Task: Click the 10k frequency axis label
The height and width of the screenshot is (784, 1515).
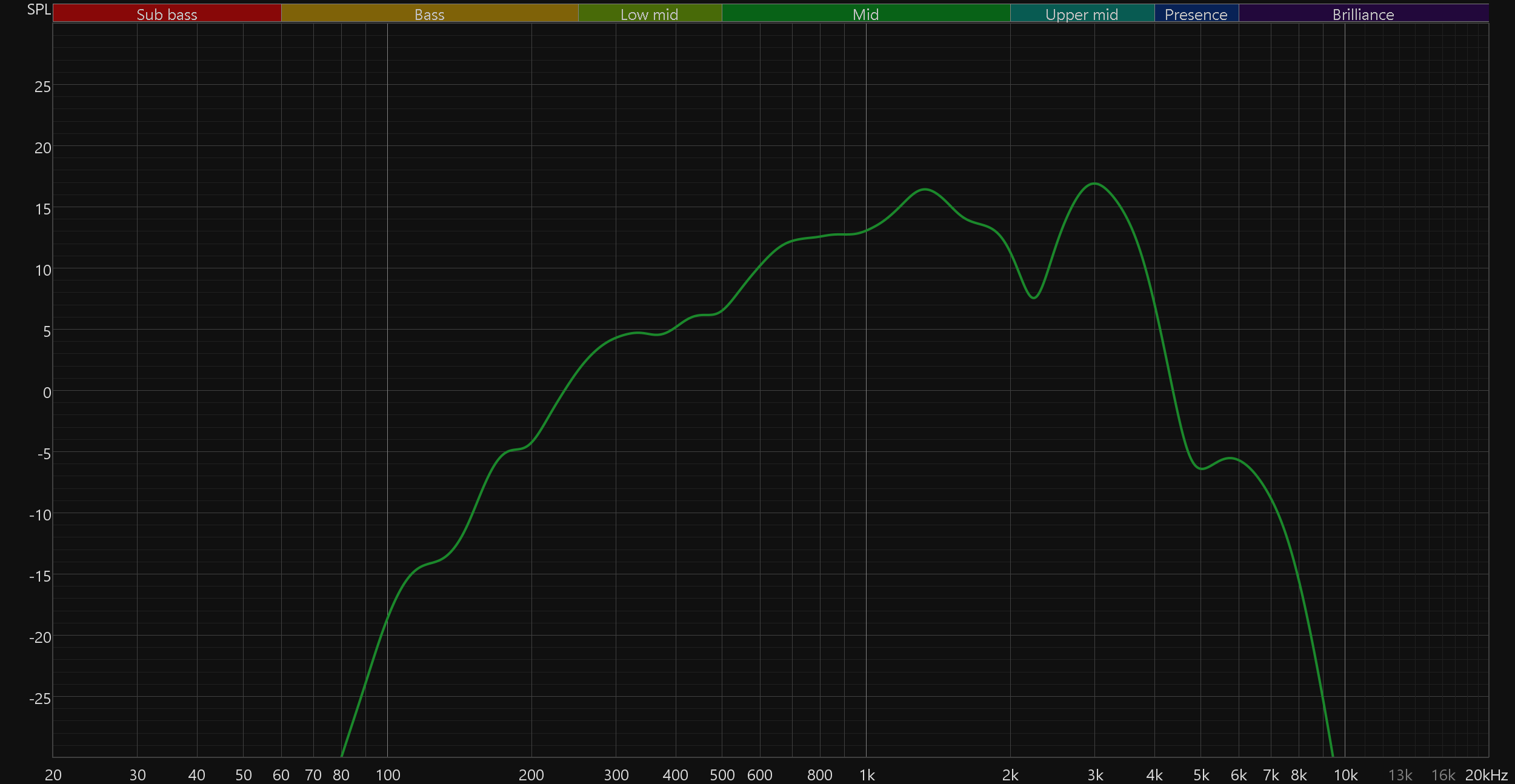Action: tap(1345, 775)
